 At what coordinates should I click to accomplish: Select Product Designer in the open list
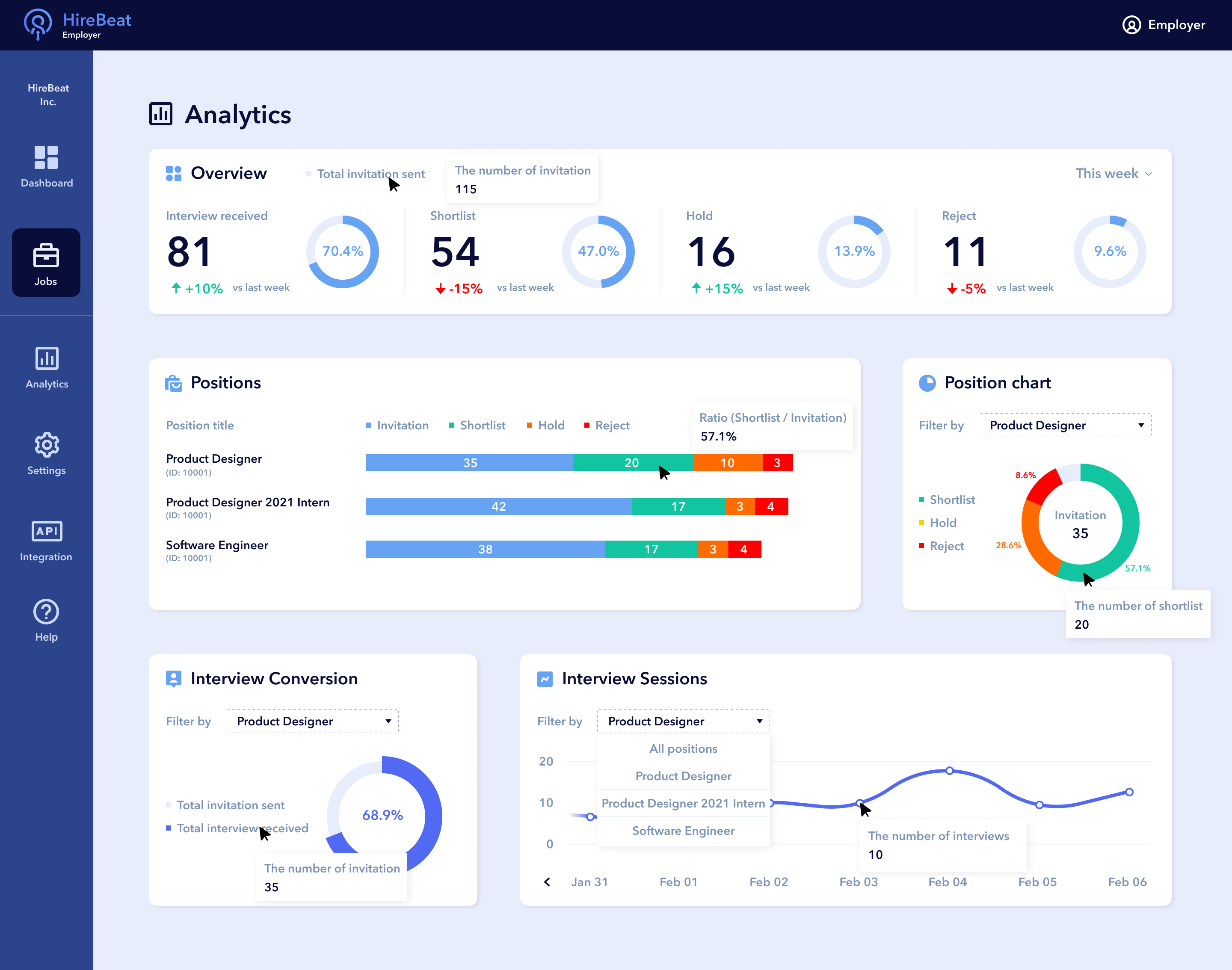pos(683,776)
